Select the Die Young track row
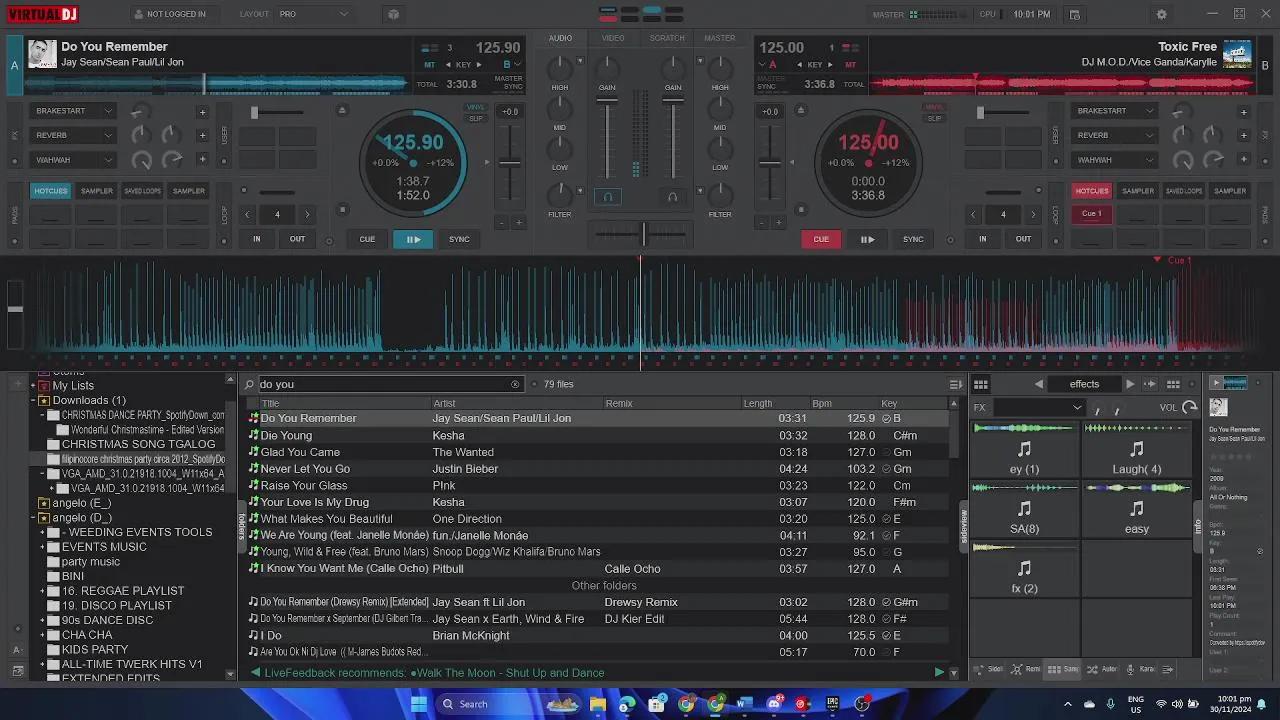 pyautogui.click(x=598, y=435)
